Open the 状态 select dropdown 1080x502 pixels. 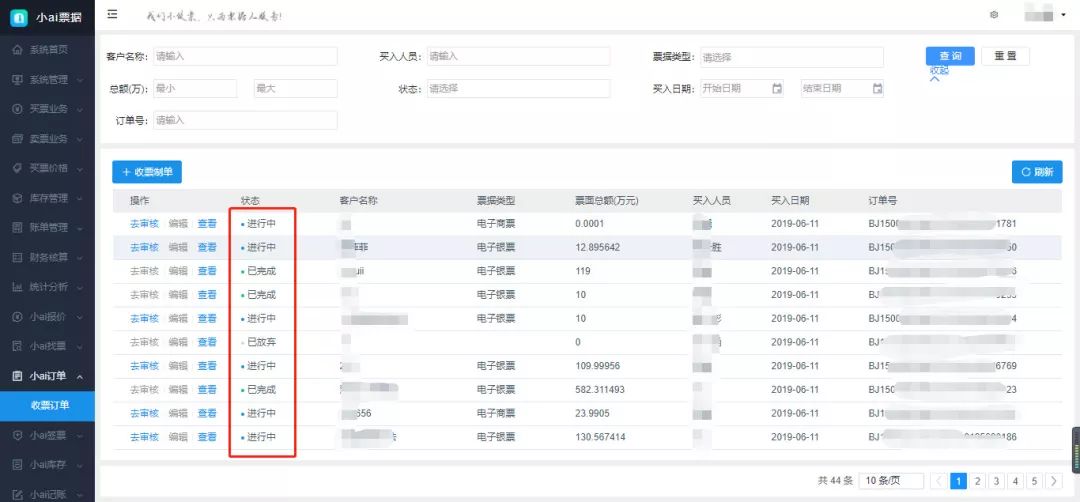tap(518, 88)
